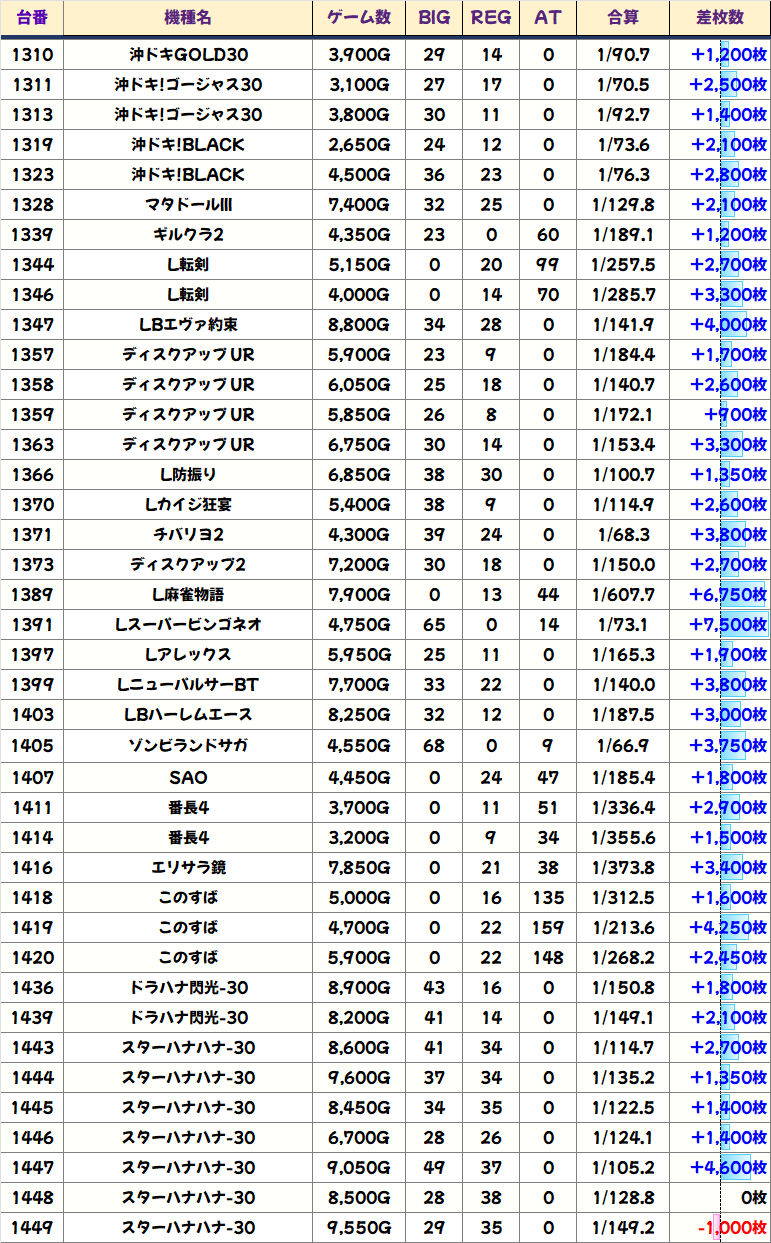Click the 9,600G game count
Image resolution: width=771 pixels, height=1243 pixels.
[358, 1077]
